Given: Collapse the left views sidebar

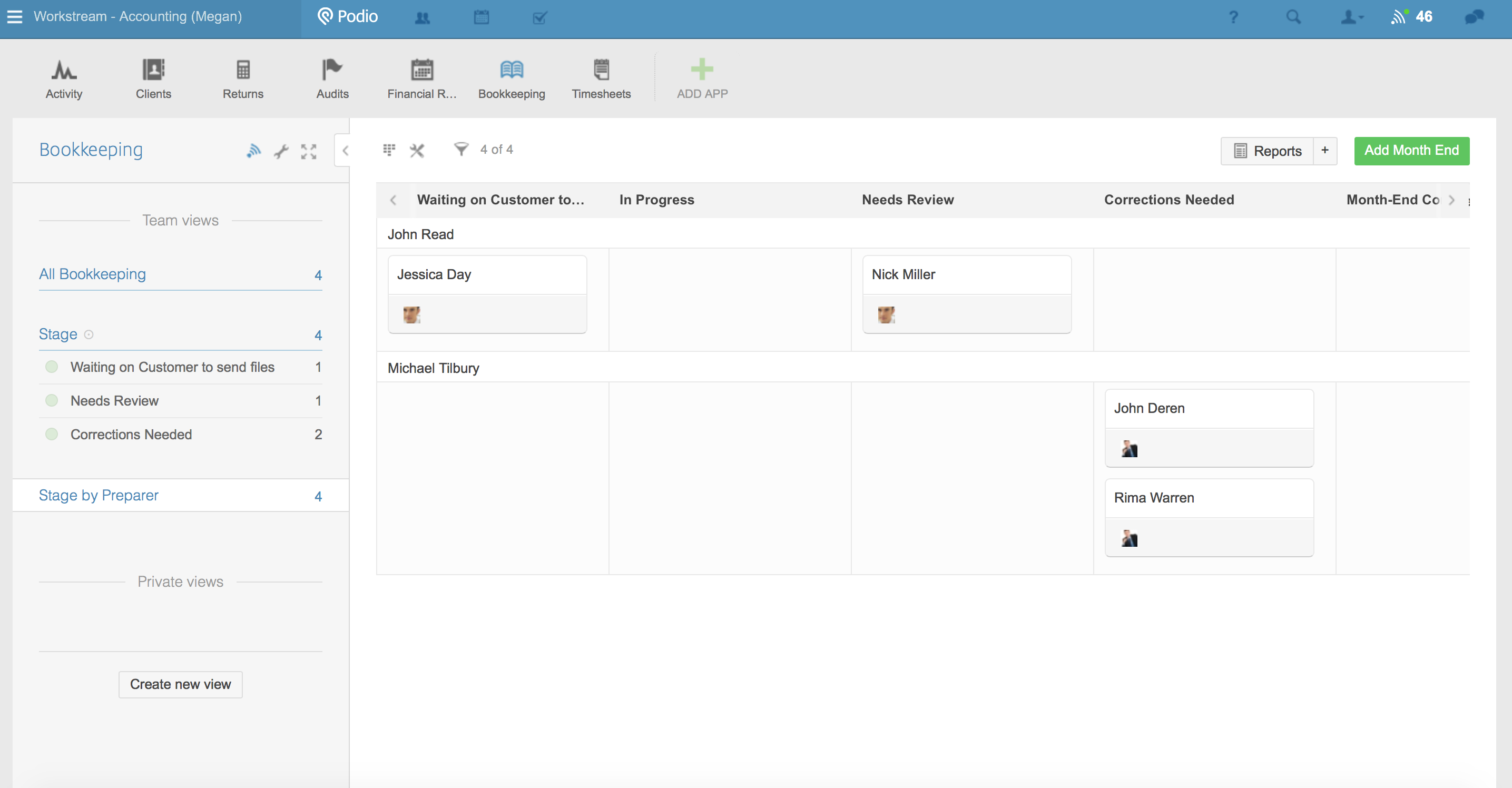Looking at the screenshot, I should point(345,151).
